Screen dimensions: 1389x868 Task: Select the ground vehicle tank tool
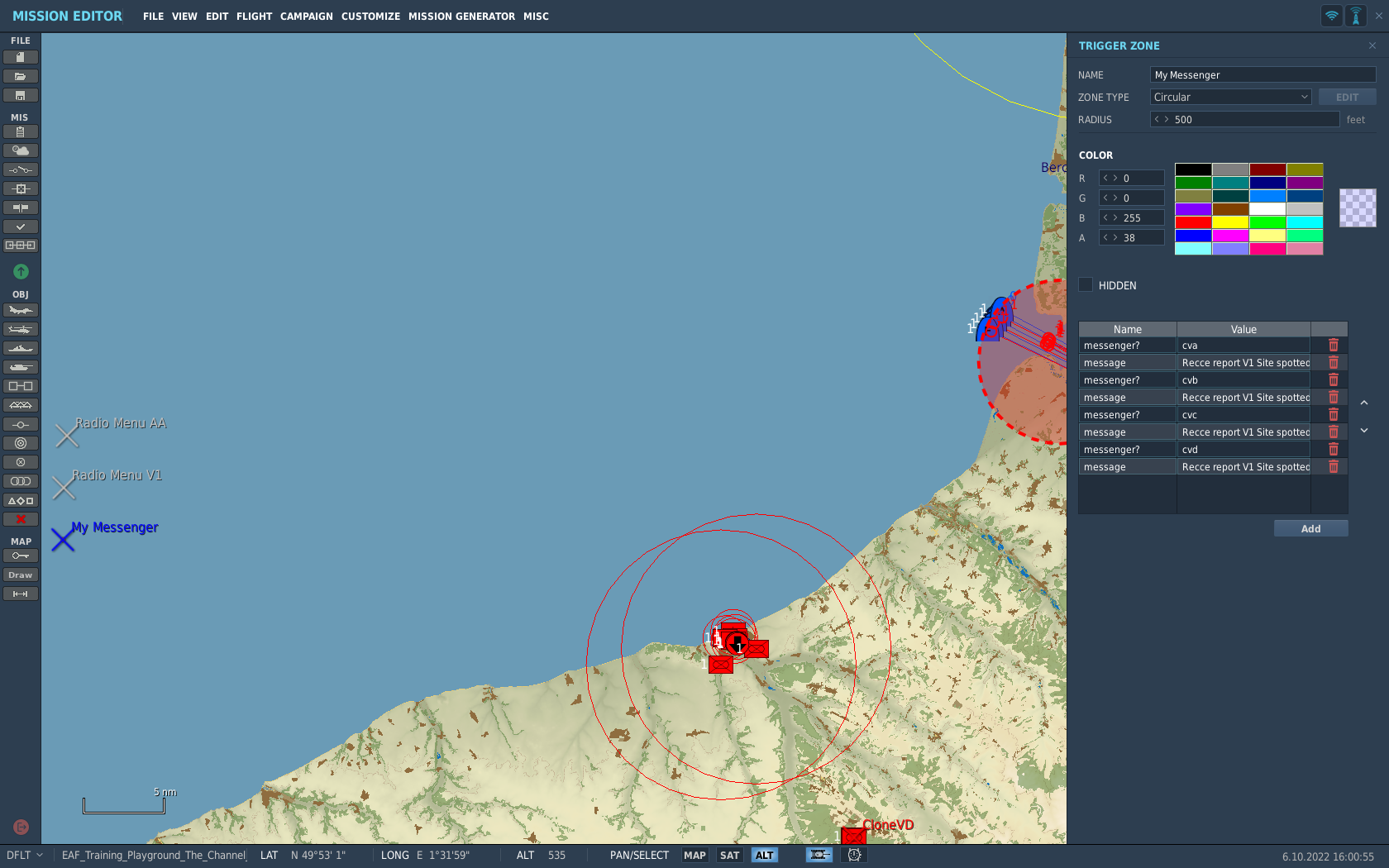21,367
